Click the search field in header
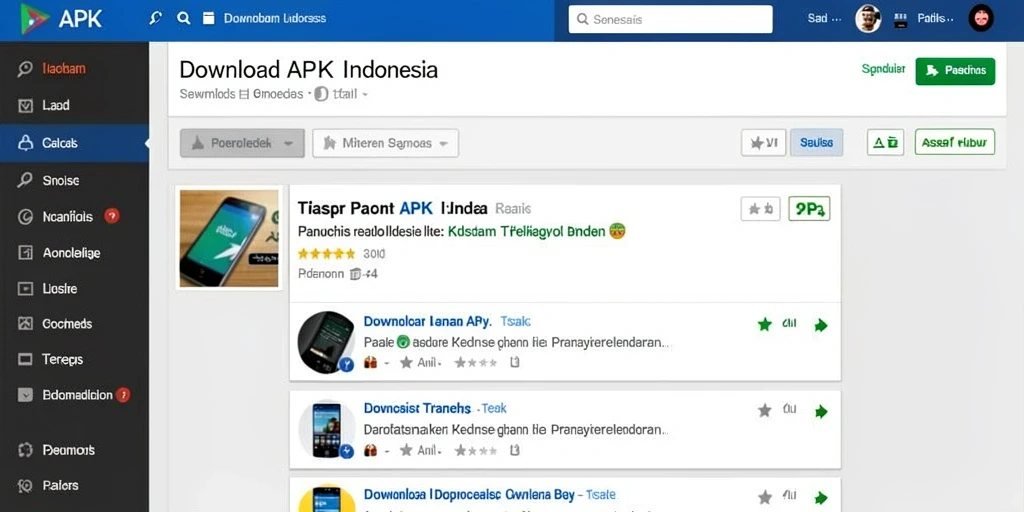Screen dimensions: 1024x512 click(671, 20)
